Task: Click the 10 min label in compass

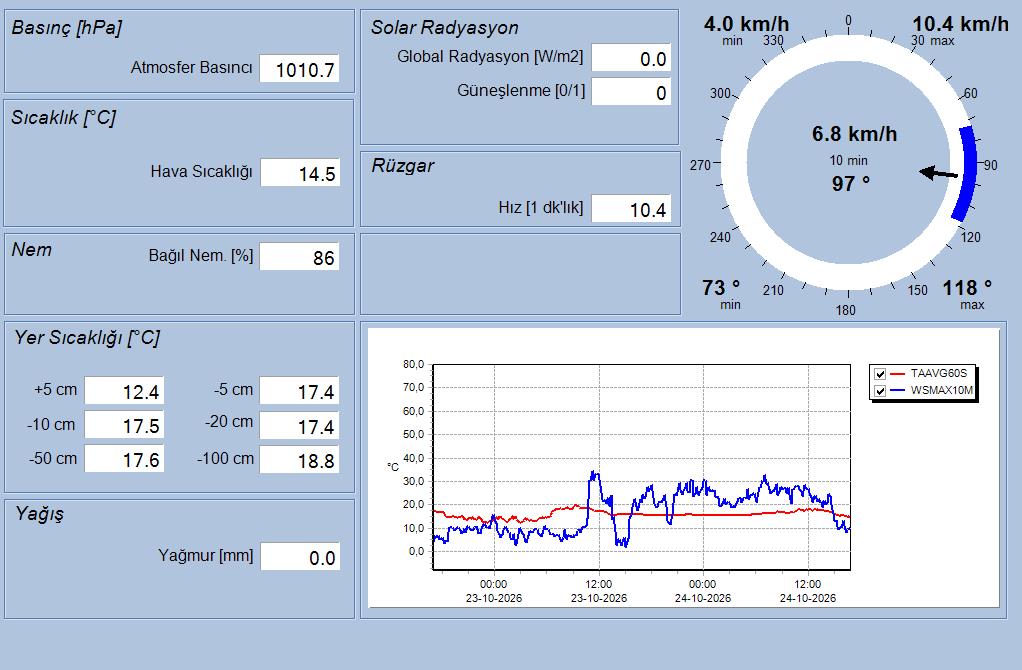Action: (x=849, y=160)
